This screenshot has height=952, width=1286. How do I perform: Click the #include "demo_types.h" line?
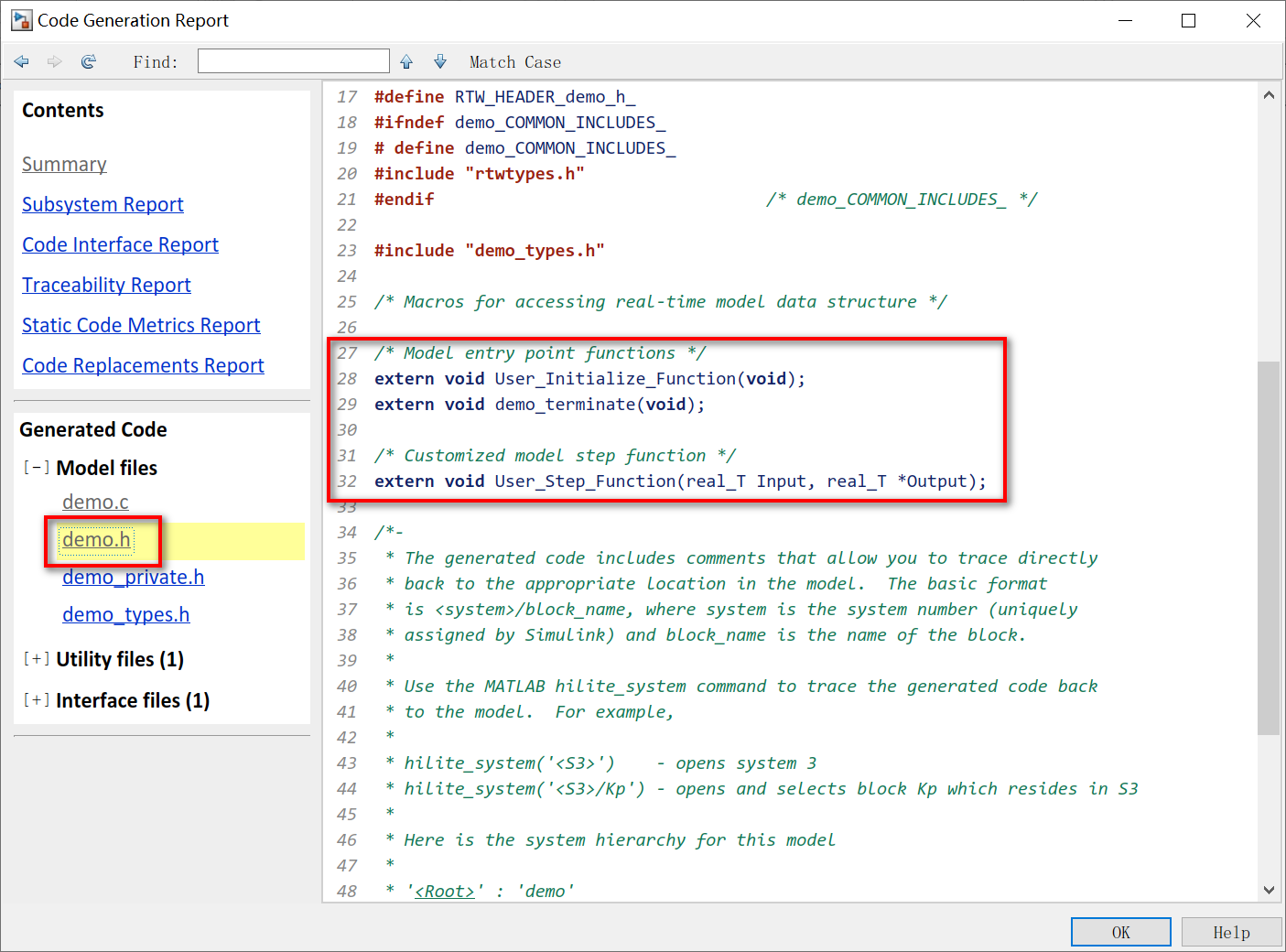pos(489,251)
